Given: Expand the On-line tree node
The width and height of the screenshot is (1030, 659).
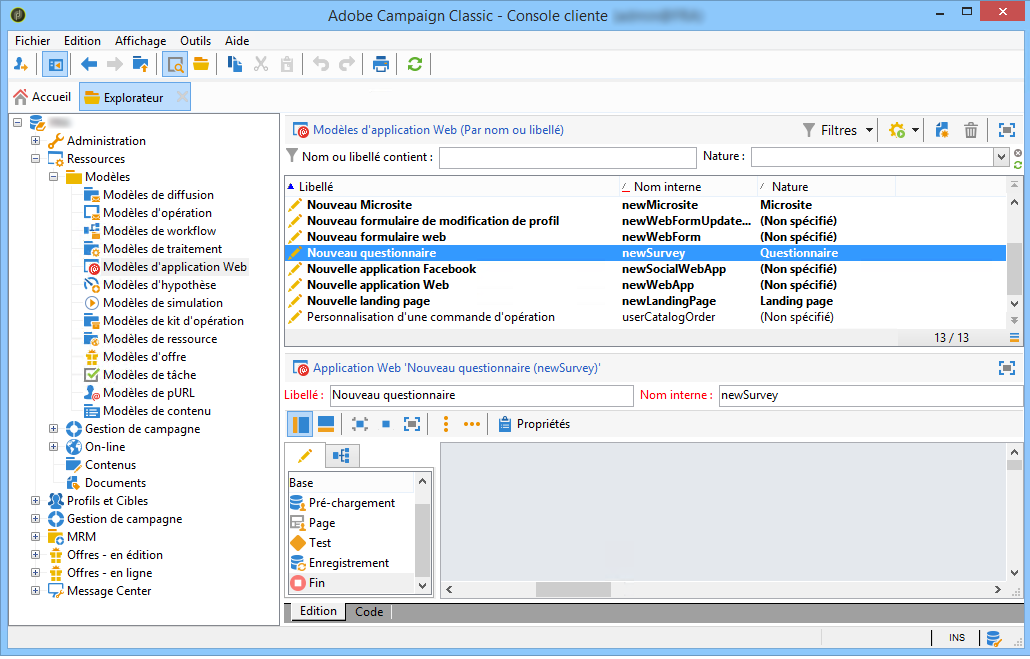Looking at the screenshot, I should 53,447.
